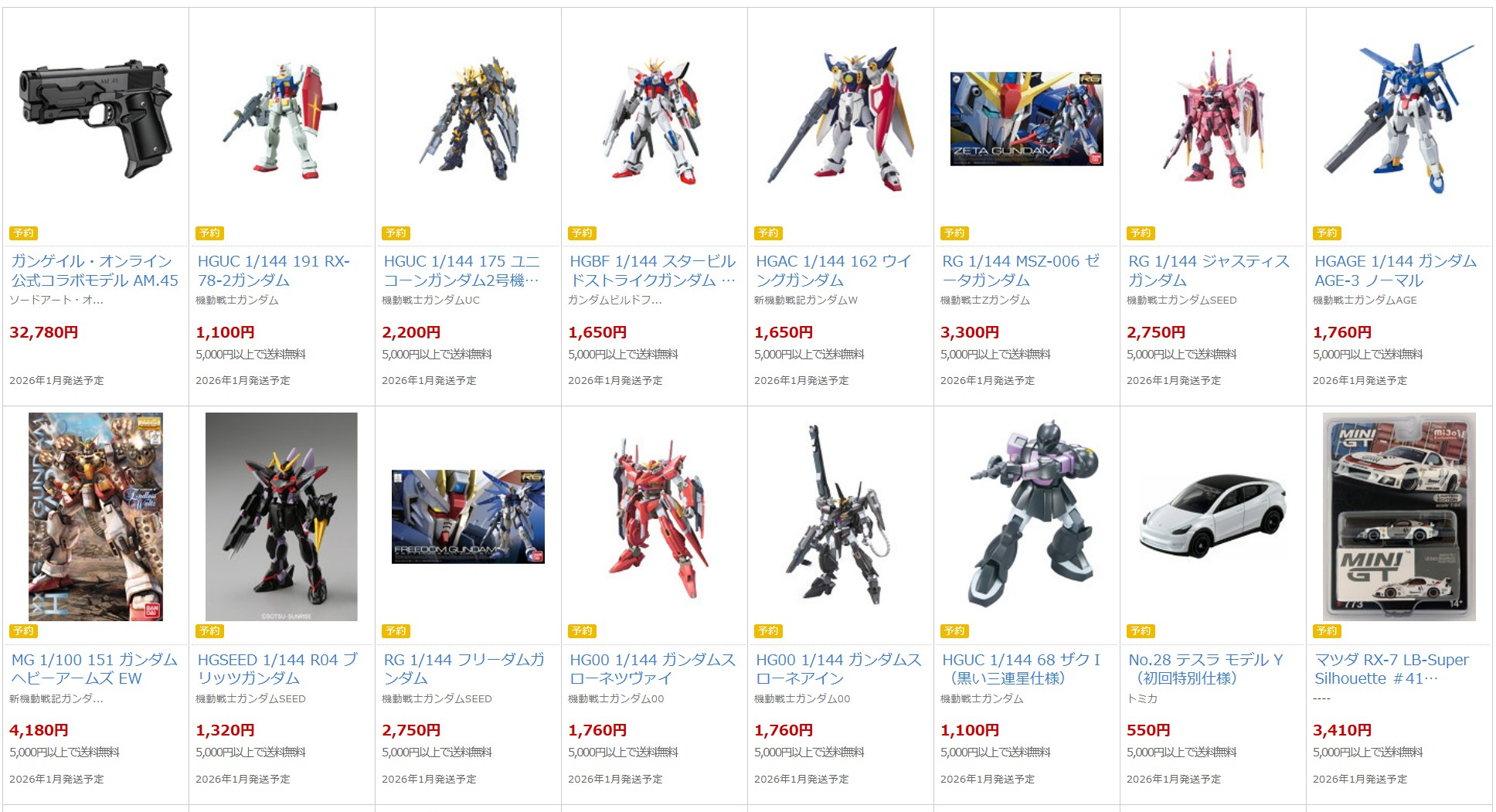Click the white Tesla Model Y Tomica image
This screenshot has height=812, width=1496.
pyautogui.click(x=1212, y=517)
